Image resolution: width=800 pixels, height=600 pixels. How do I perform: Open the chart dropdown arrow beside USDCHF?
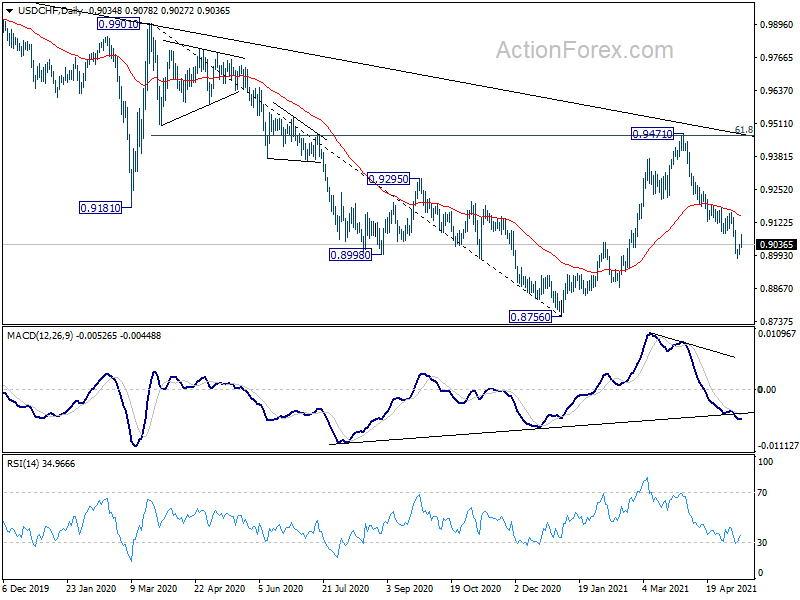coord(10,11)
